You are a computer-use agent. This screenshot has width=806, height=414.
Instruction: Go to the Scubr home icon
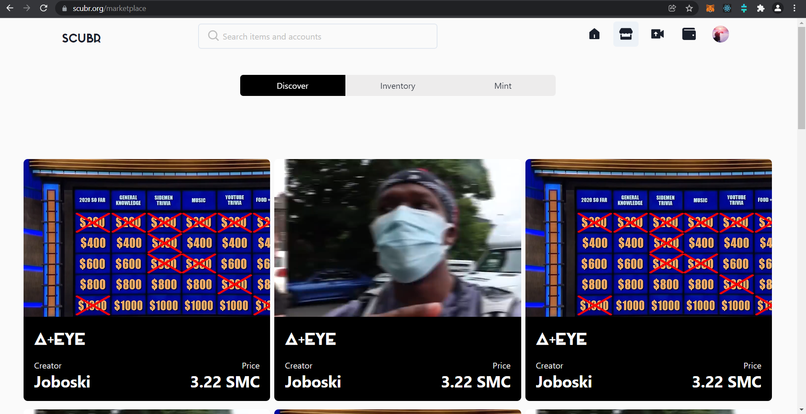[x=594, y=34]
